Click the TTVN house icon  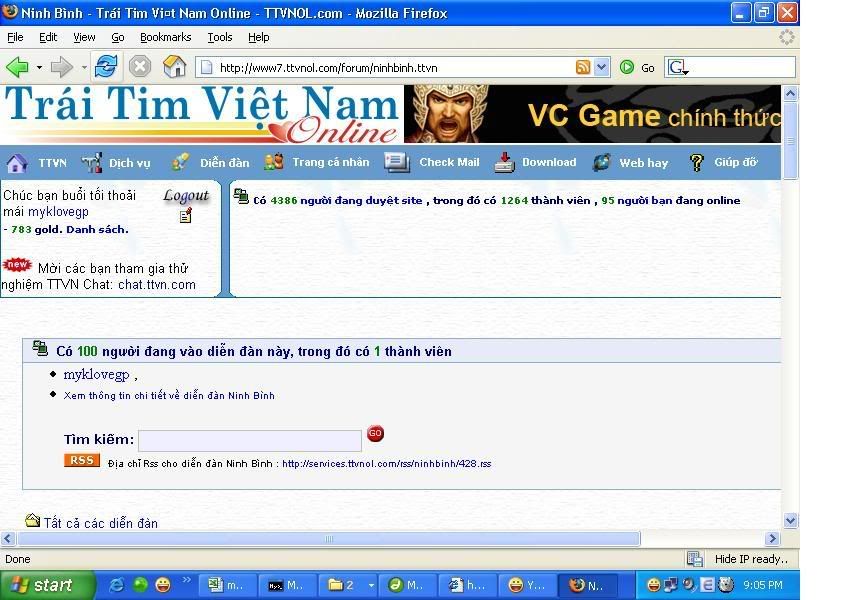[17, 163]
